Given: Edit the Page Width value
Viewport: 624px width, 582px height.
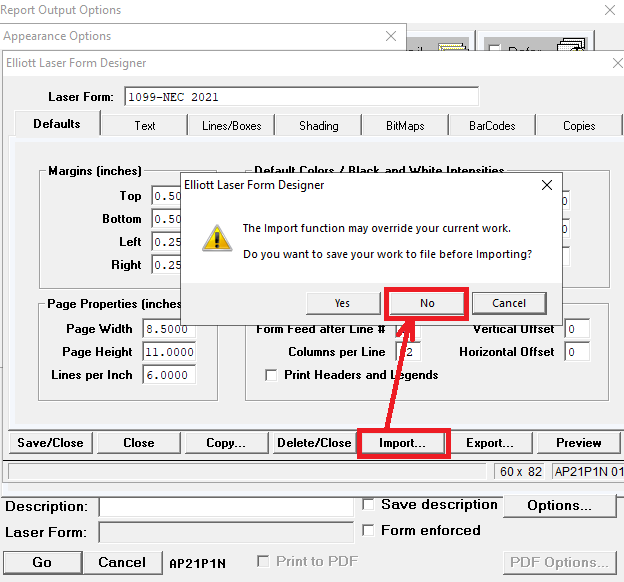Looking at the screenshot, I should click(170, 329).
